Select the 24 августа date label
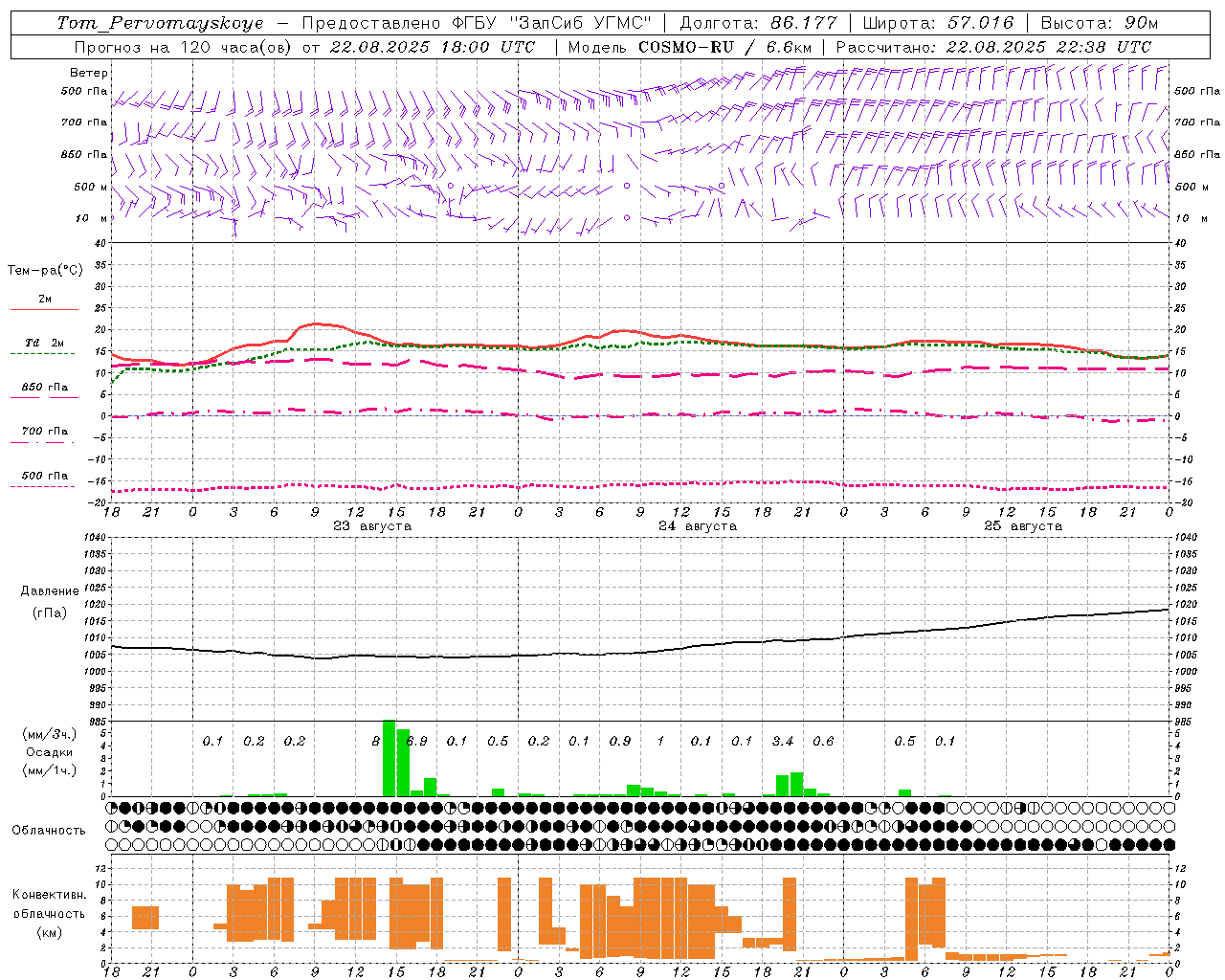The image size is (1225, 980). pos(698,526)
